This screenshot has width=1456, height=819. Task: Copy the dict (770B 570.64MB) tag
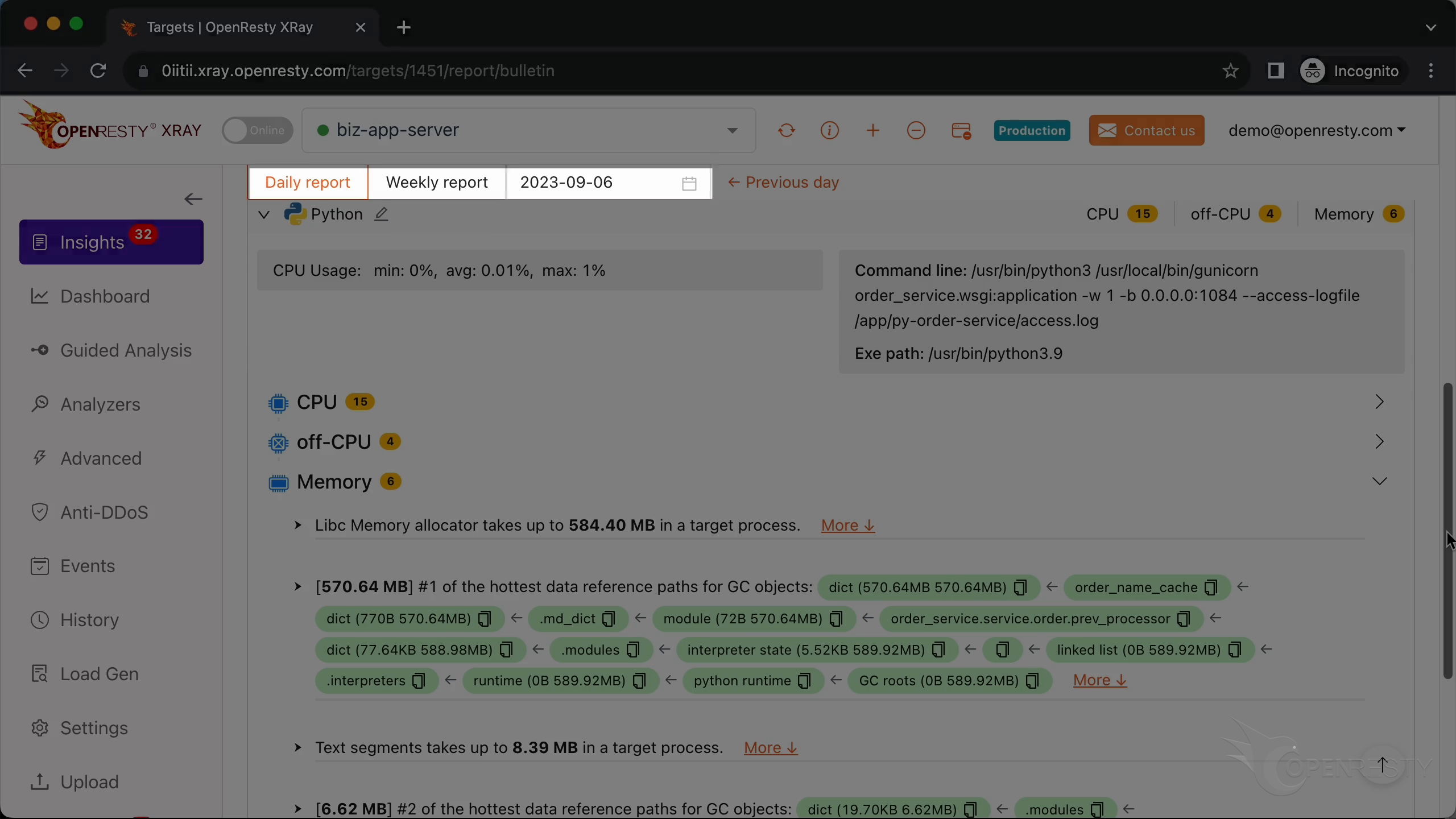pos(485,619)
